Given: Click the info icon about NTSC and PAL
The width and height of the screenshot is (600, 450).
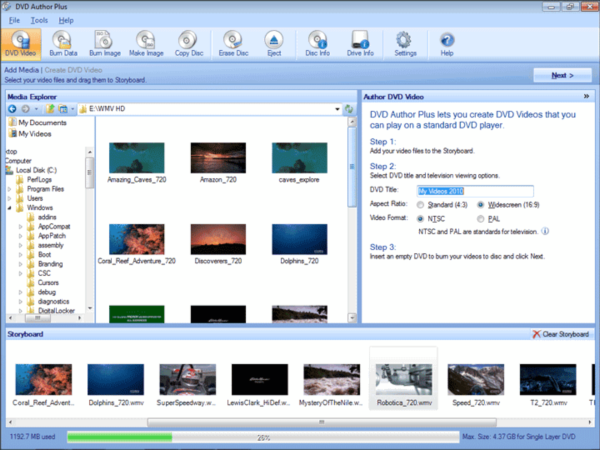Looking at the screenshot, I should 545,231.
